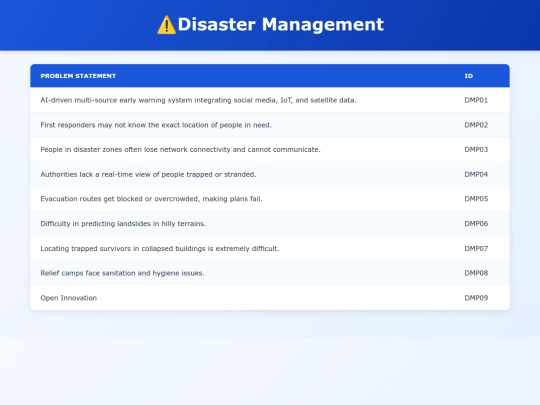Click the DMP01 ID cell
Image resolution: width=540 pixels, height=405 pixels.
pos(476,100)
